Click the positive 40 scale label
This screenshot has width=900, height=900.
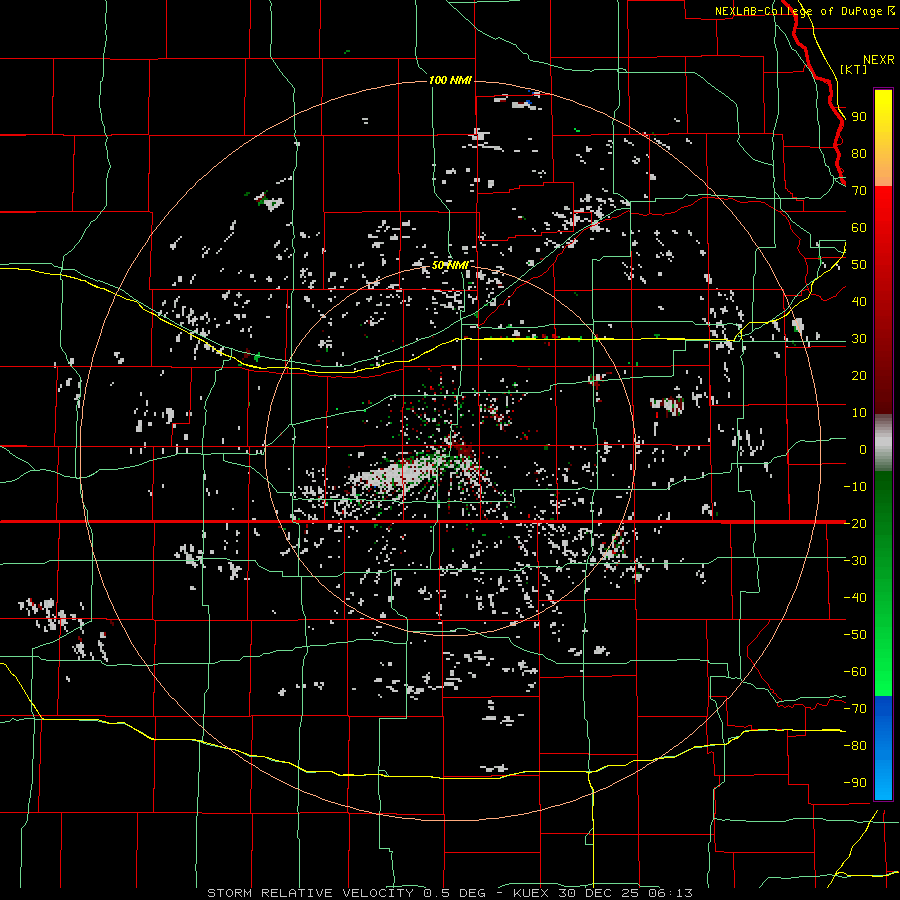point(859,302)
